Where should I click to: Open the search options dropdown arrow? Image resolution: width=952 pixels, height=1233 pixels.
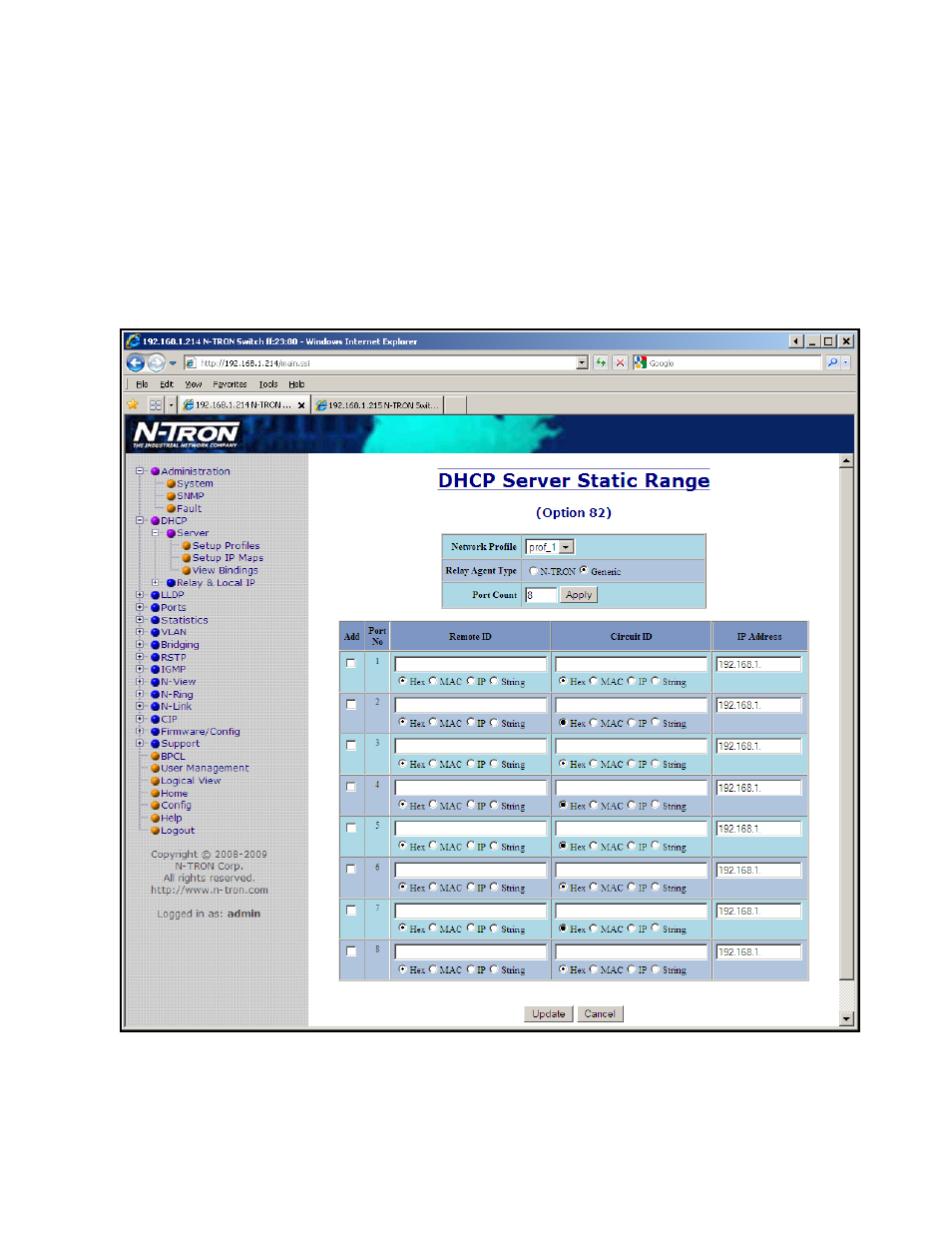click(846, 362)
